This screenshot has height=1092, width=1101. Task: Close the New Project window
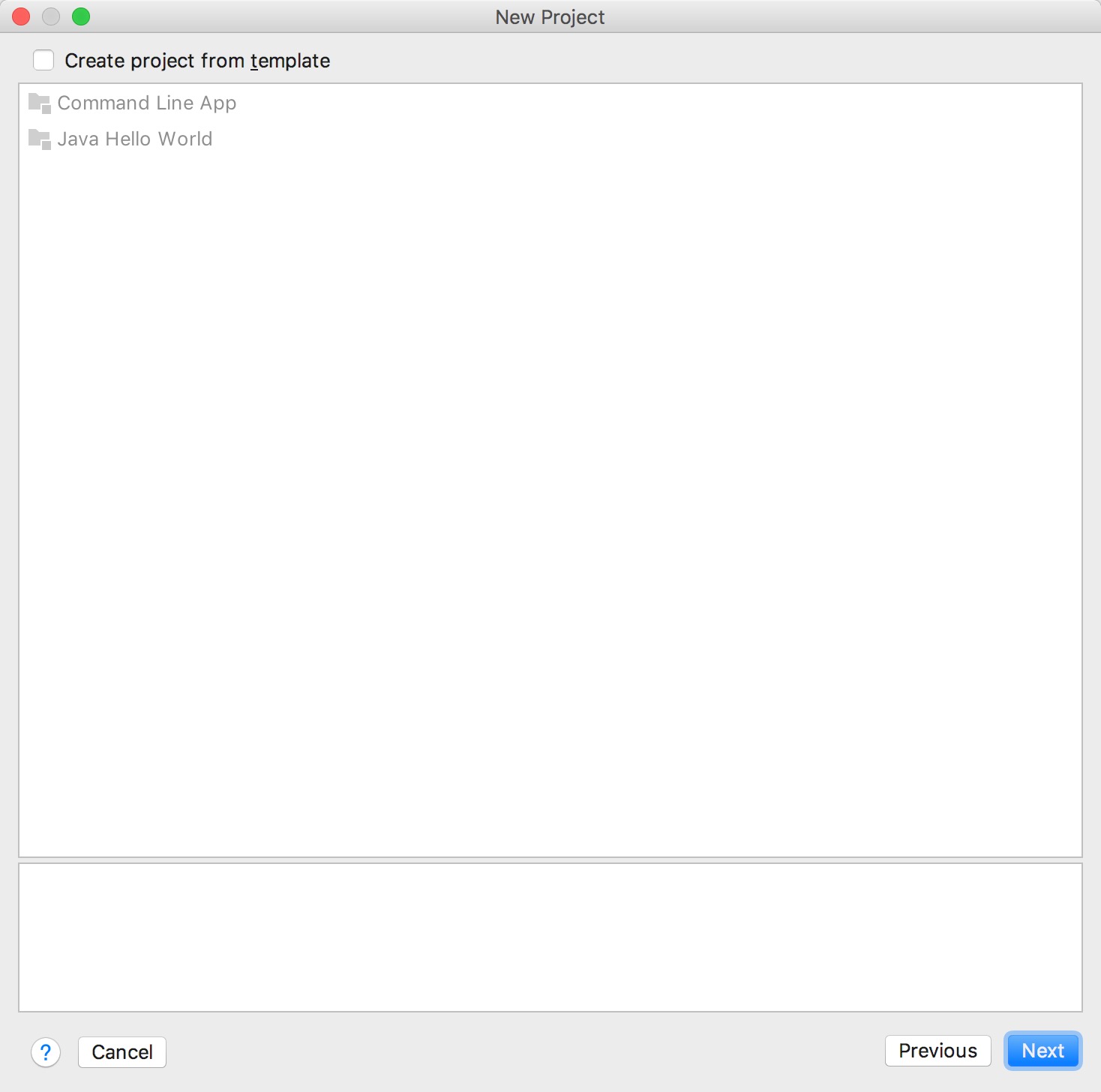(x=21, y=16)
